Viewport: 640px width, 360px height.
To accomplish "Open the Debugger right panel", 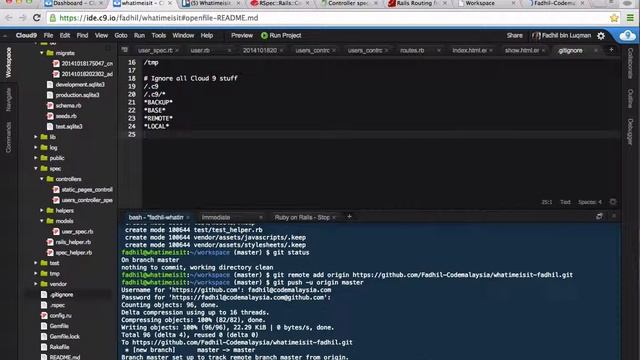I will pyautogui.click(x=630, y=131).
